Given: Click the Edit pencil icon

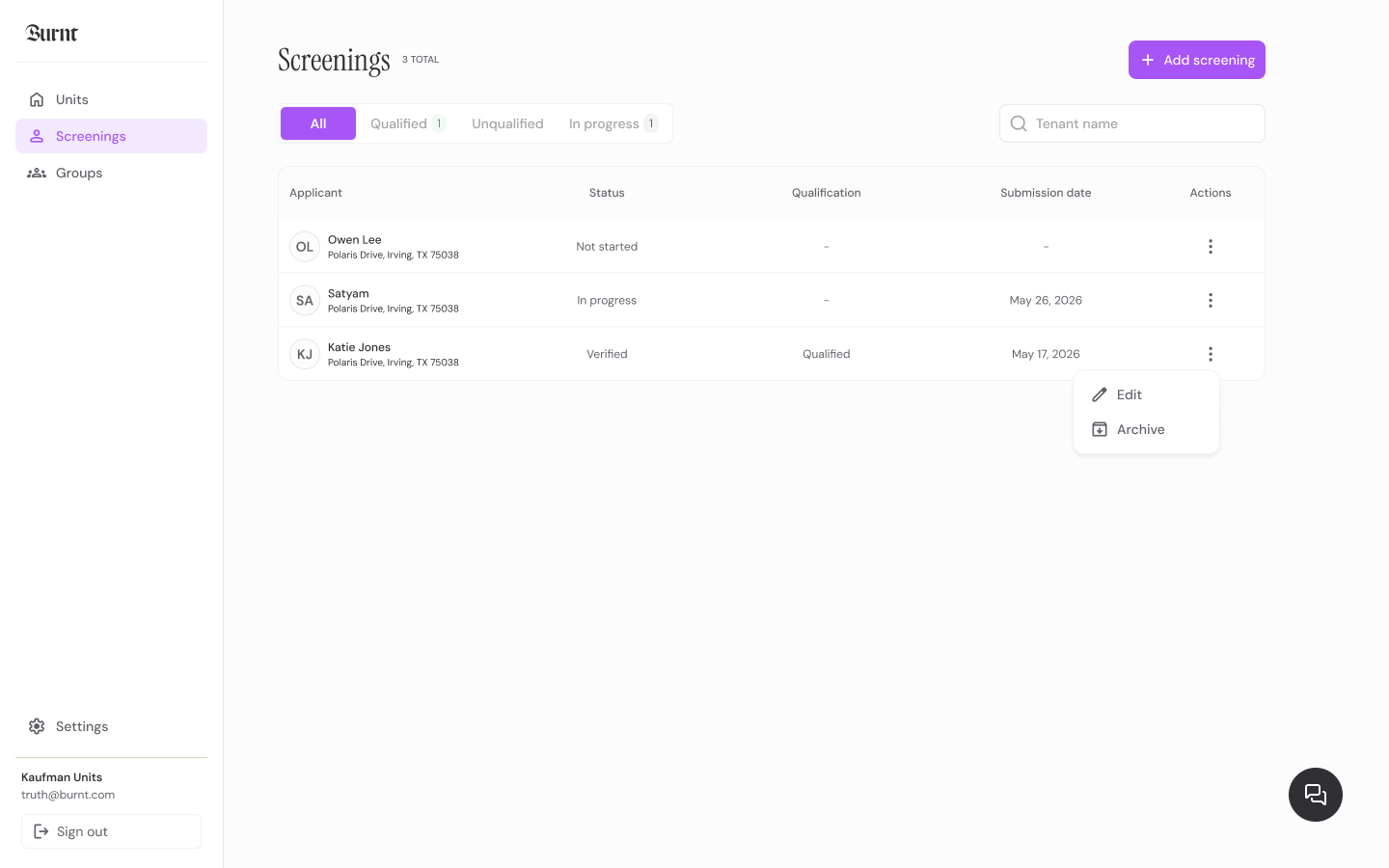Looking at the screenshot, I should tap(1100, 394).
